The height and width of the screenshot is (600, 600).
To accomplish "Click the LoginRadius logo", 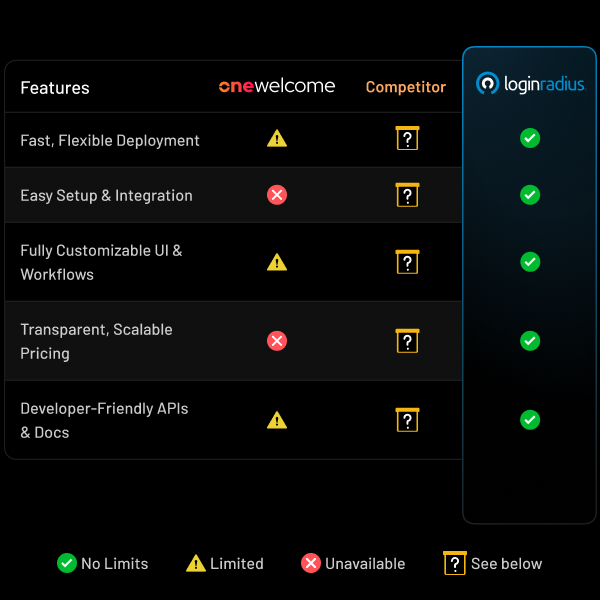I will (x=530, y=83).
